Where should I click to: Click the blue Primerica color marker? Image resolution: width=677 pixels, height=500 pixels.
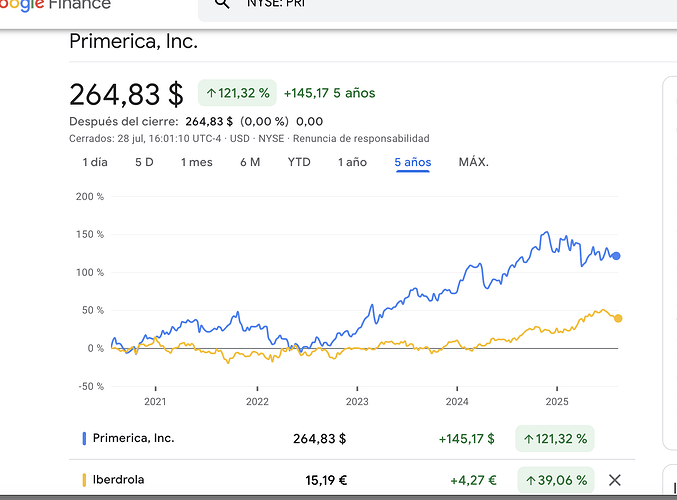tap(83, 438)
